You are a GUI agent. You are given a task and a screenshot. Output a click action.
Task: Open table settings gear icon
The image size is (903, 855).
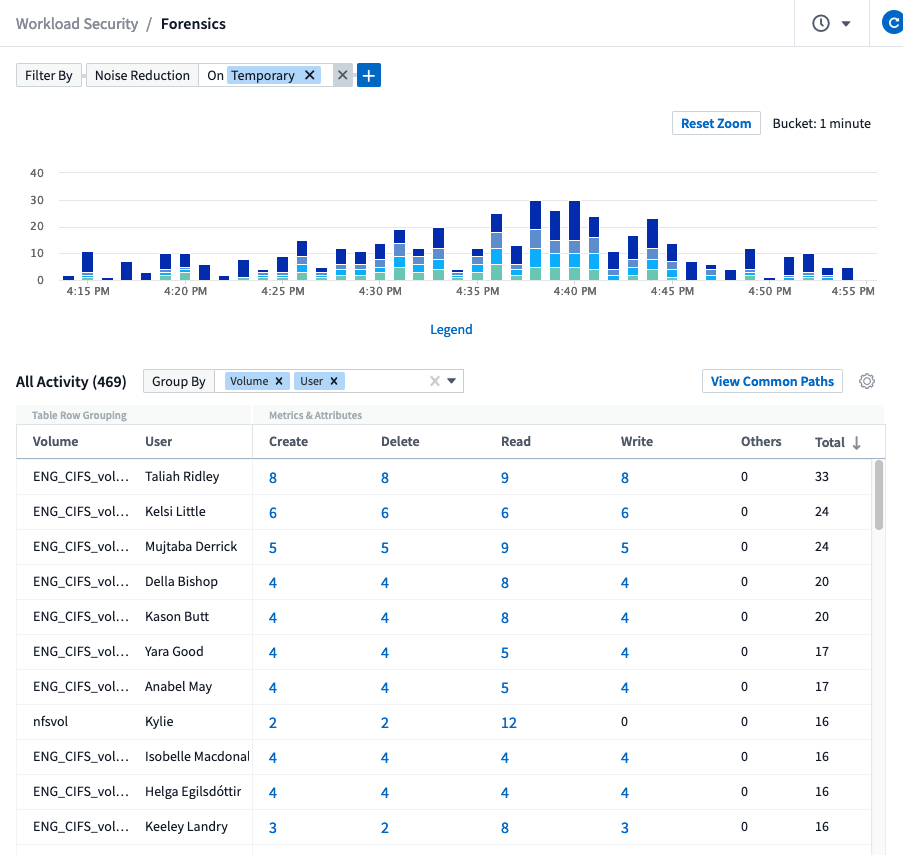[867, 381]
